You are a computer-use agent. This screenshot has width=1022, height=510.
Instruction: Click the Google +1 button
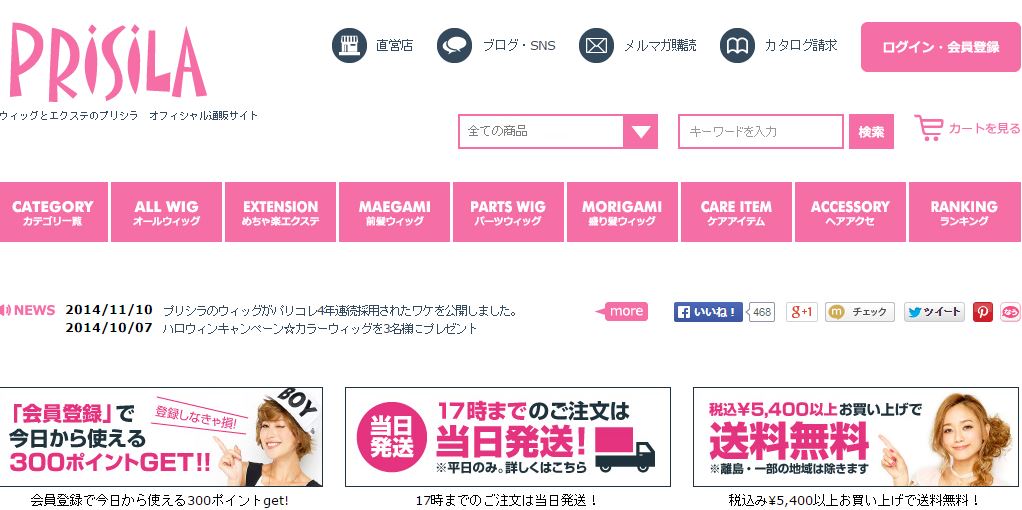802,312
